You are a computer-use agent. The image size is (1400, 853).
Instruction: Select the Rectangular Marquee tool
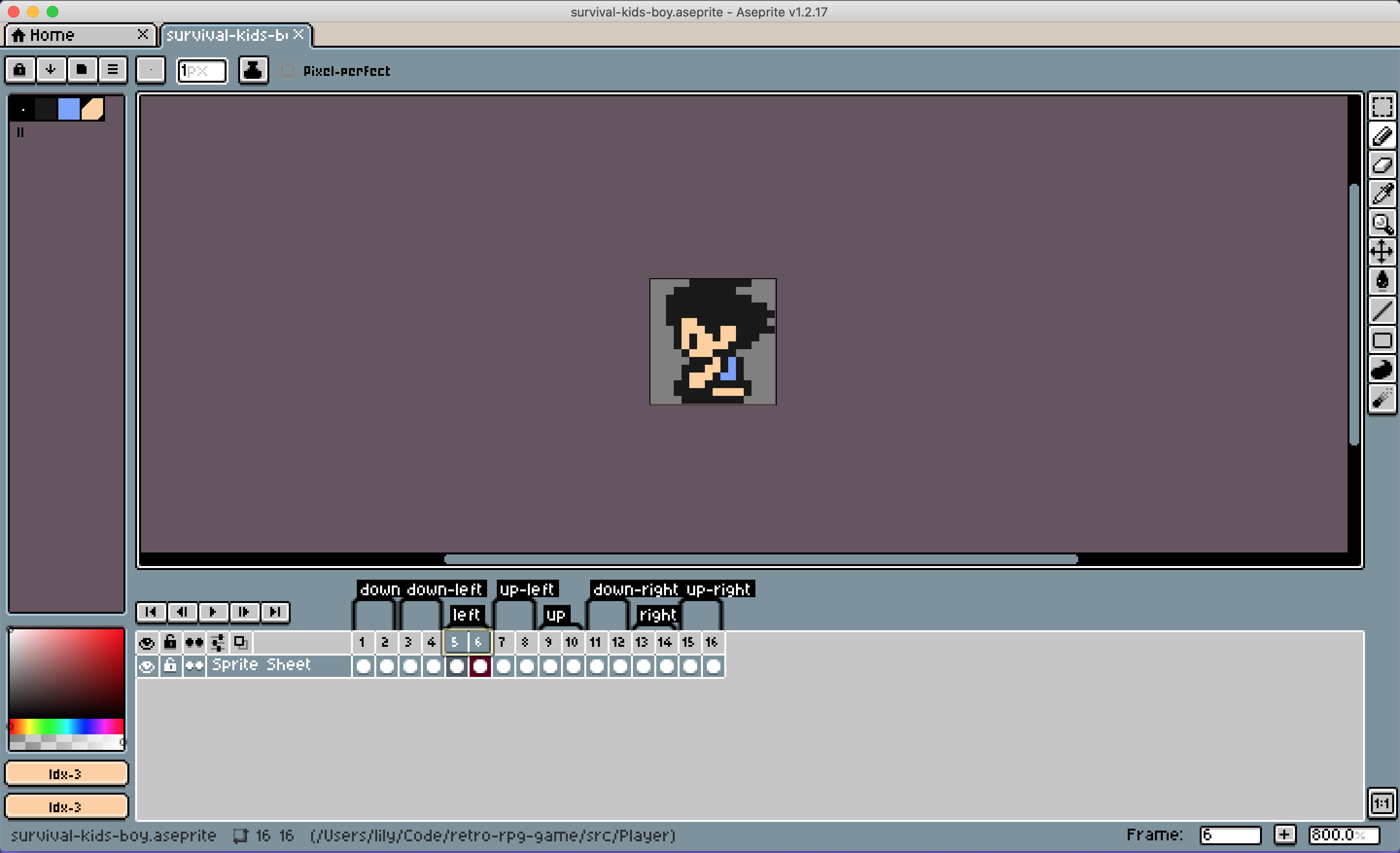pos(1382,107)
